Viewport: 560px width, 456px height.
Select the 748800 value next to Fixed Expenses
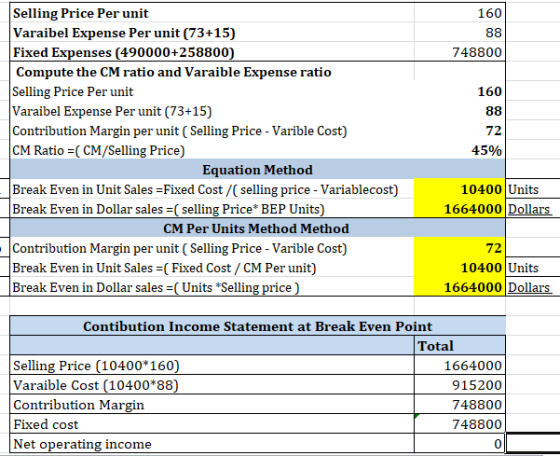tap(460, 52)
